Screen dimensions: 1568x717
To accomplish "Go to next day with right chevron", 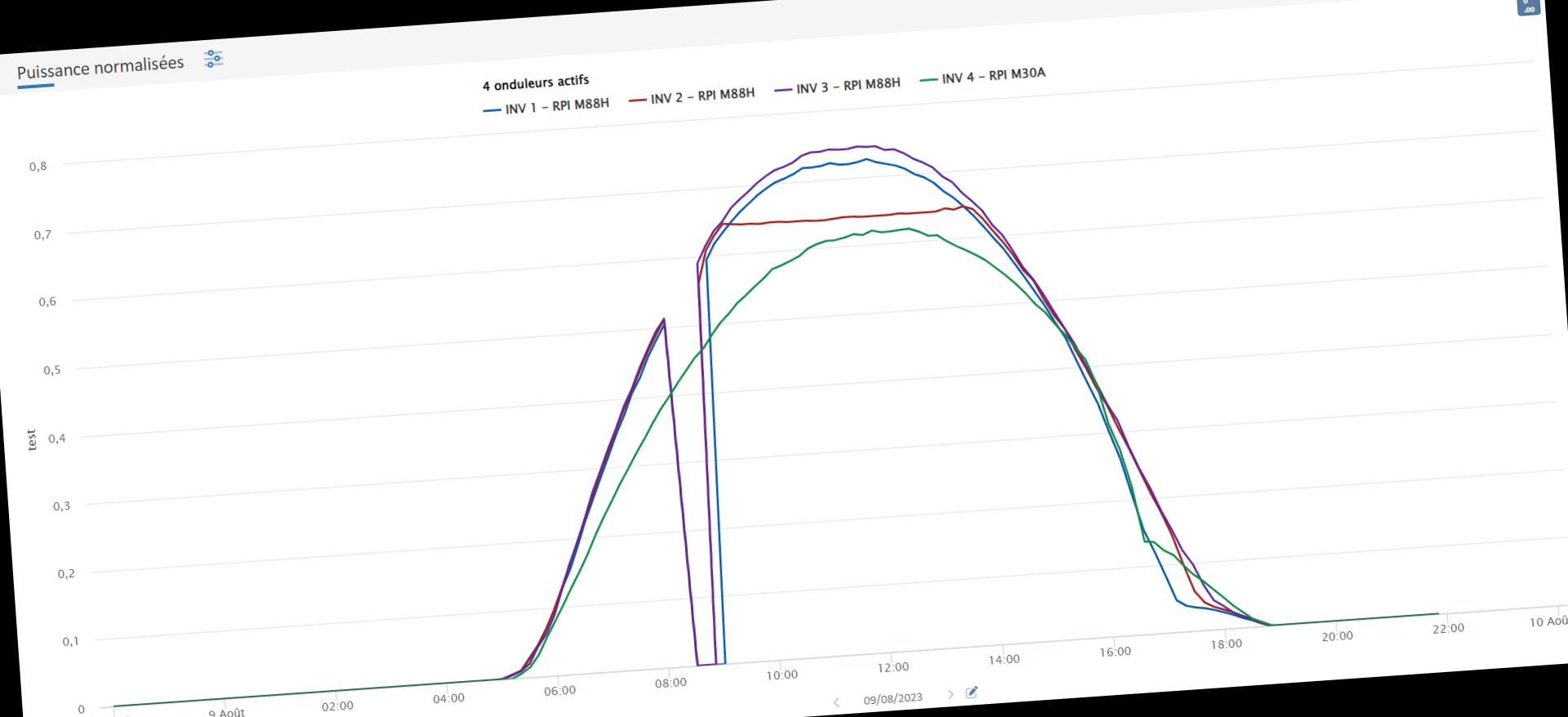I will tap(951, 694).
